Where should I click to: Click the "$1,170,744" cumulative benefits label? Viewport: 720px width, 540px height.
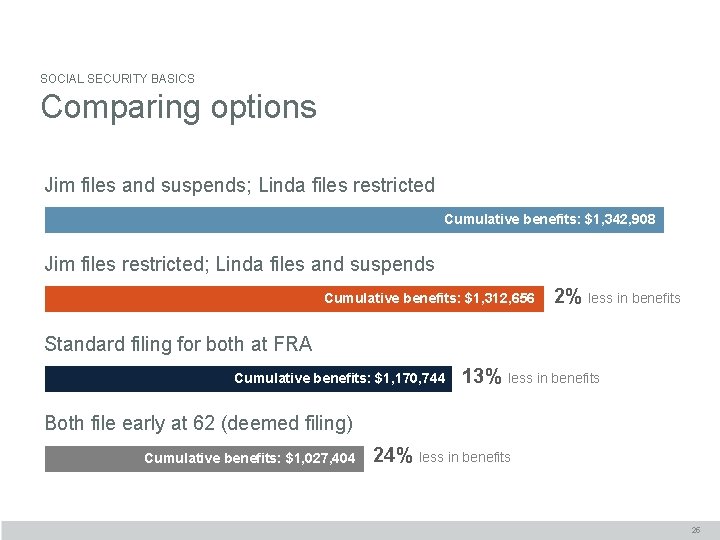[x=339, y=378]
